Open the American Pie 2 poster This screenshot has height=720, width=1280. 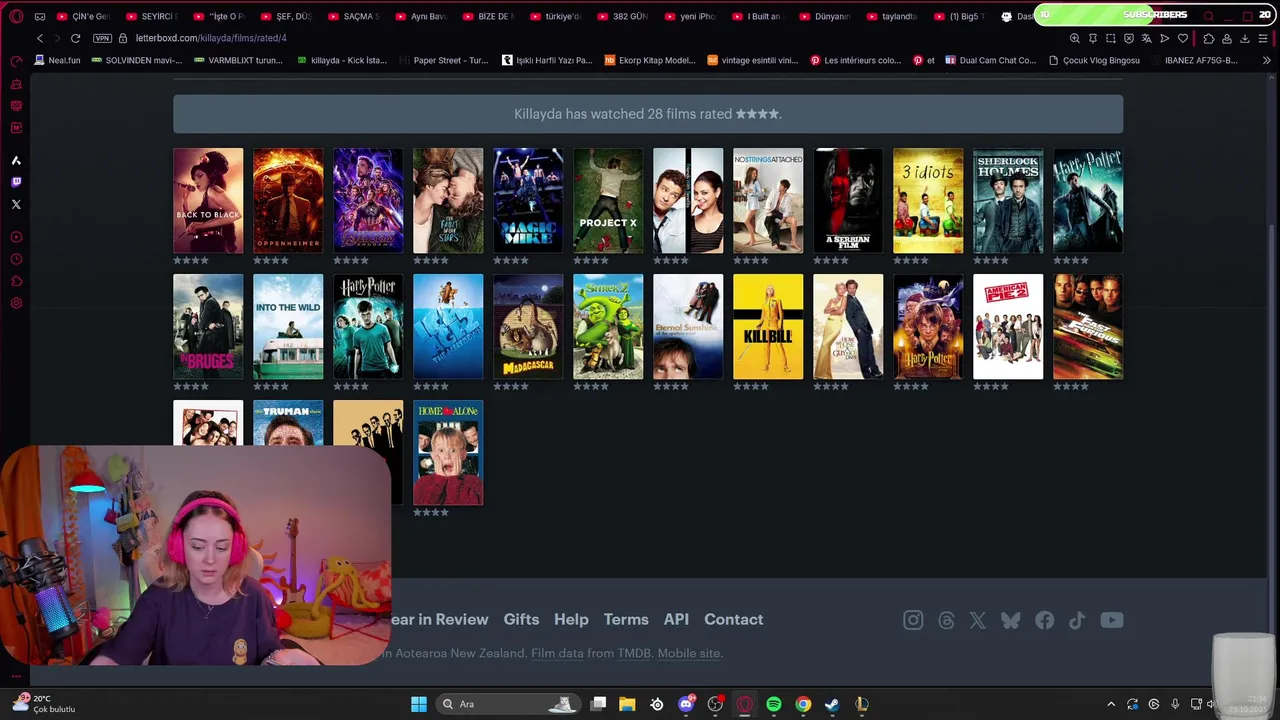(x=1008, y=327)
